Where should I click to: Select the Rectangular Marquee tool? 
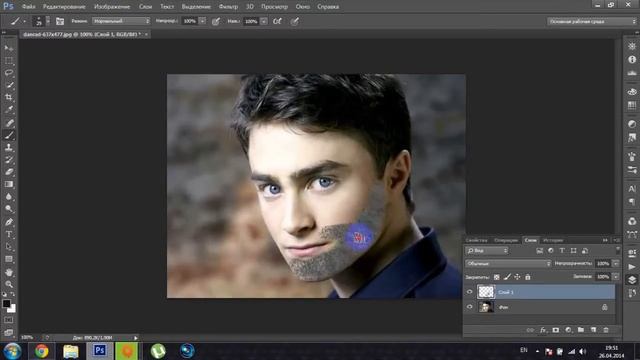[9, 60]
